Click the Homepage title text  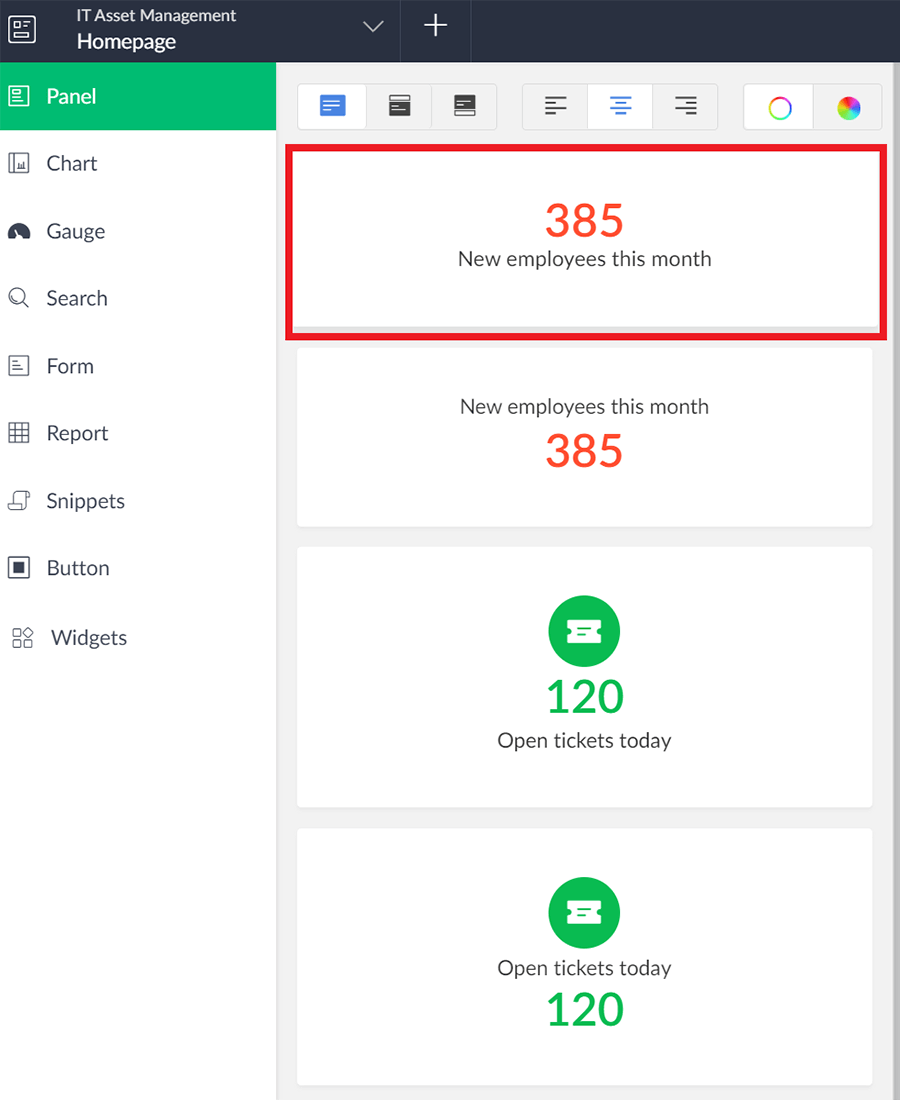coord(126,41)
